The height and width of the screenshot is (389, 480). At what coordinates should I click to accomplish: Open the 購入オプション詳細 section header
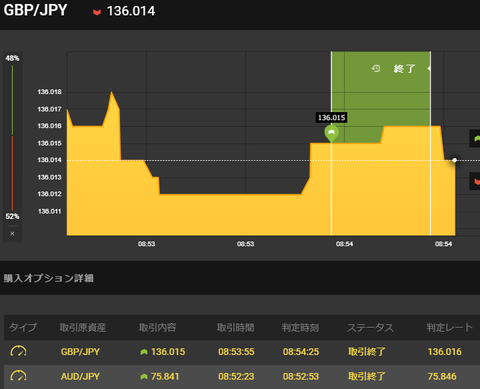[49, 278]
